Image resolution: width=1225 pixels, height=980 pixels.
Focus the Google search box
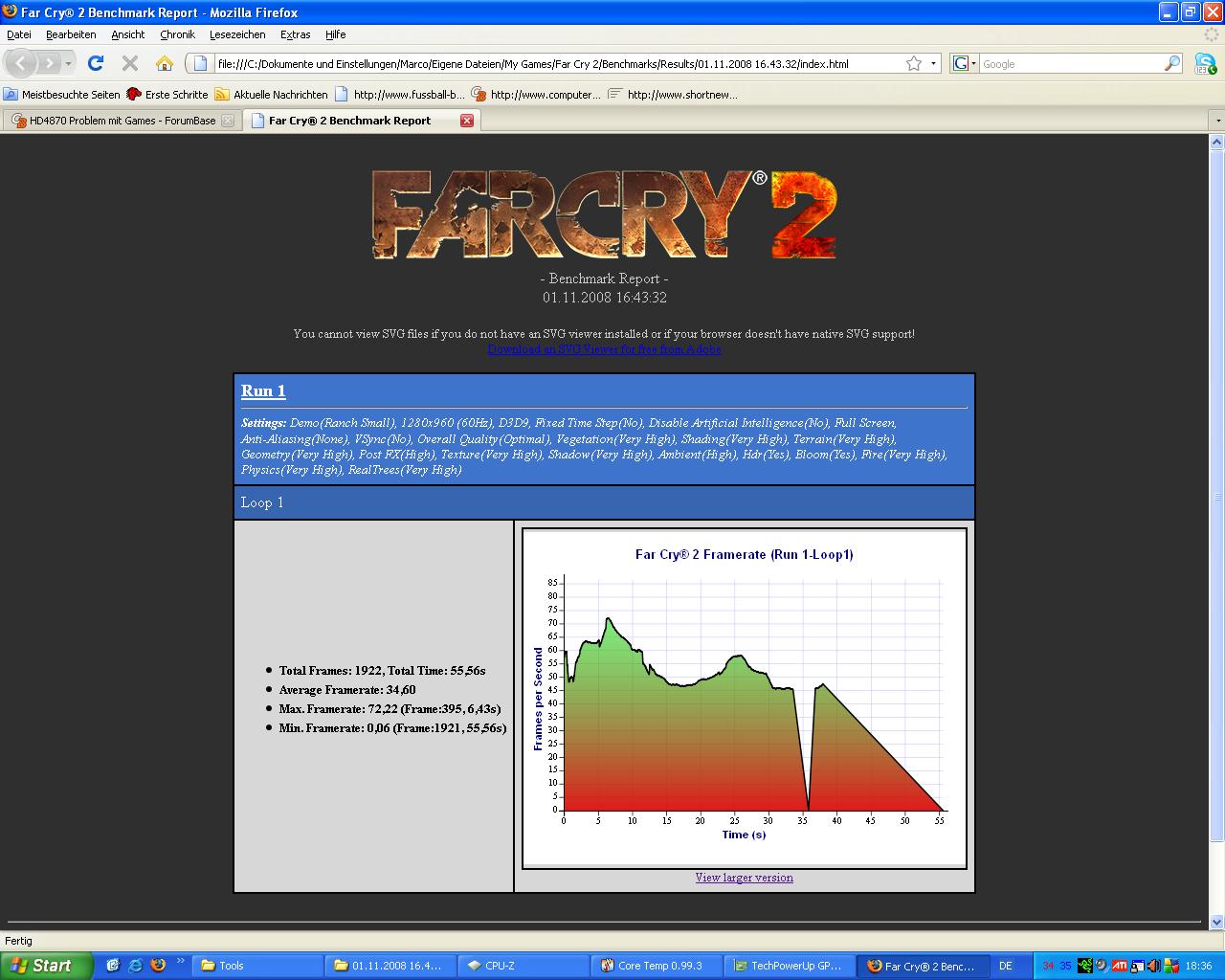coord(1071,63)
